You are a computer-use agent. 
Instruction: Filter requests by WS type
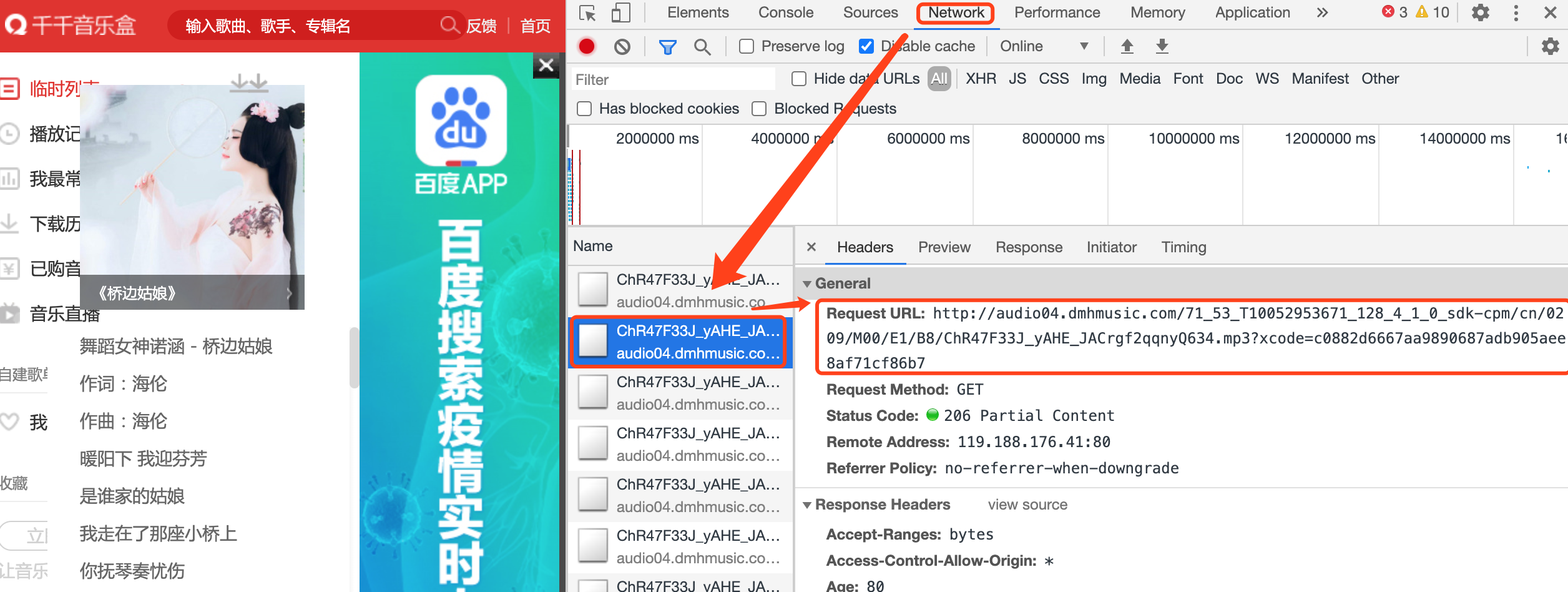pos(1267,79)
